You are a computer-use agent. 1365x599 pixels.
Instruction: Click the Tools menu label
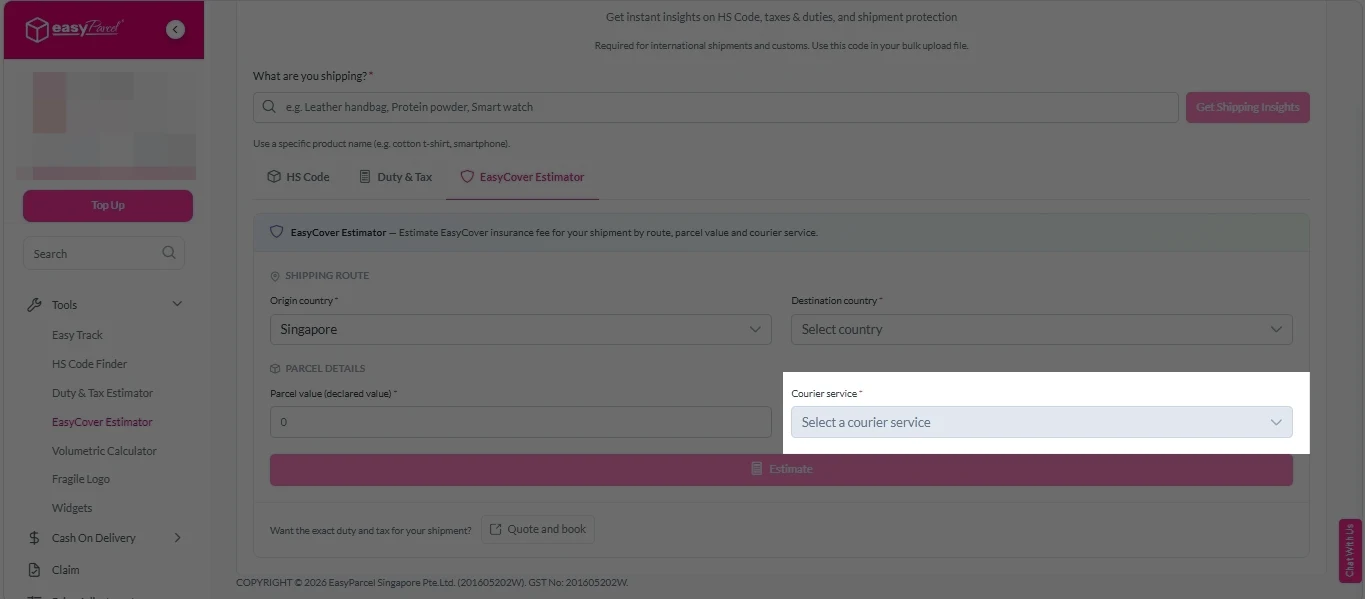(64, 305)
